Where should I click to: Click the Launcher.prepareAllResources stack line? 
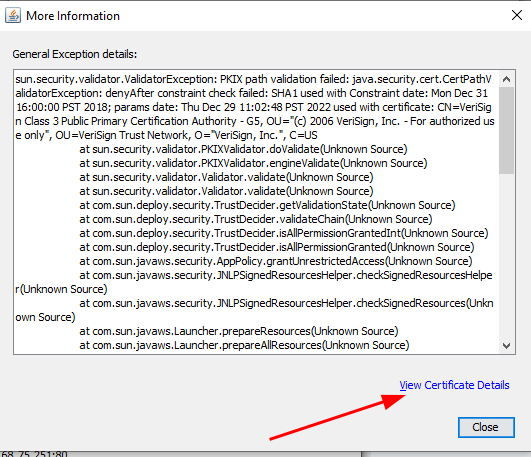pyautogui.click(x=244, y=345)
